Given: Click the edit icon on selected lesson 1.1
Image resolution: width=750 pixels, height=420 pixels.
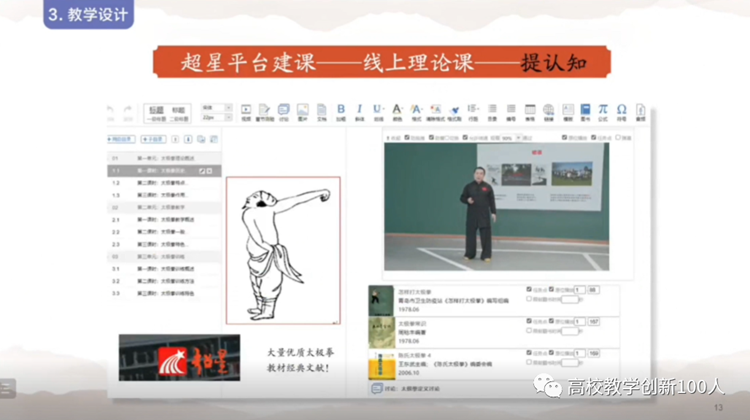Looking at the screenshot, I should (201, 171).
